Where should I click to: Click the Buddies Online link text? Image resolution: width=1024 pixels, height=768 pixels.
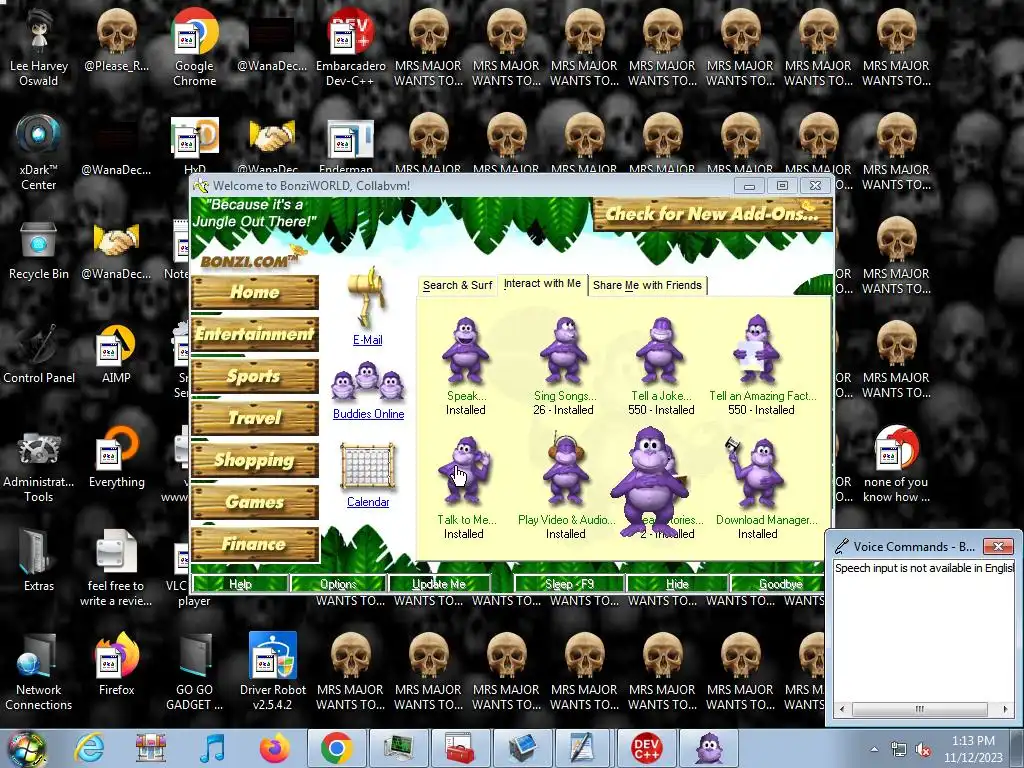click(x=368, y=414)
